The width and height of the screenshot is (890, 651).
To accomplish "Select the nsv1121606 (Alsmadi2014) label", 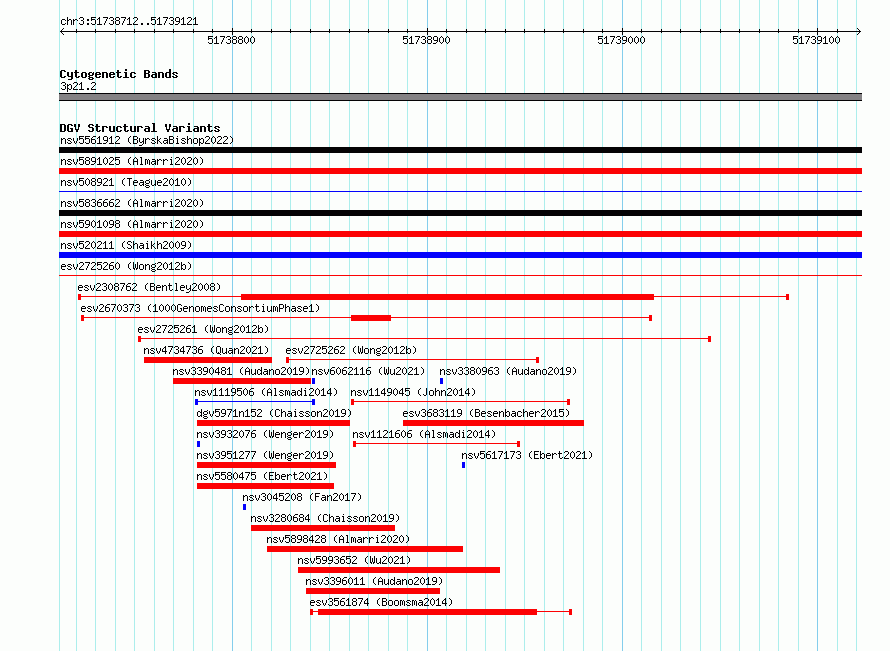I will (424, 434).
